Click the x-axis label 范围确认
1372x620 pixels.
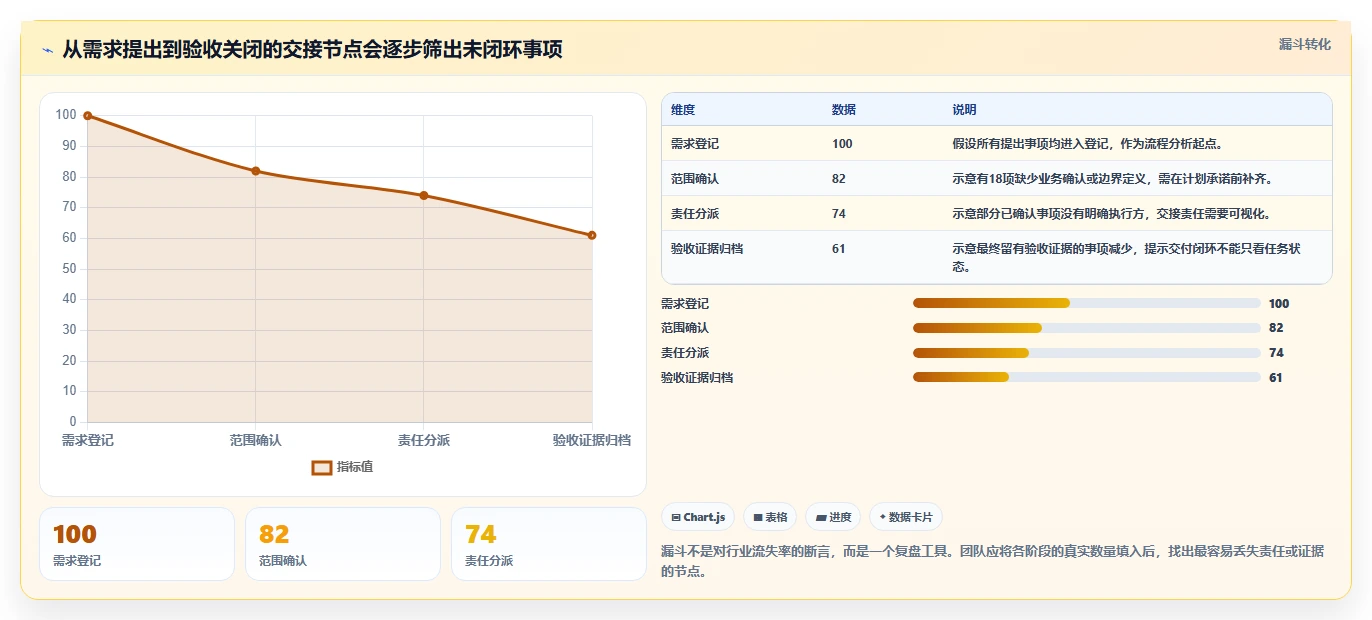(x=256, y=440)
